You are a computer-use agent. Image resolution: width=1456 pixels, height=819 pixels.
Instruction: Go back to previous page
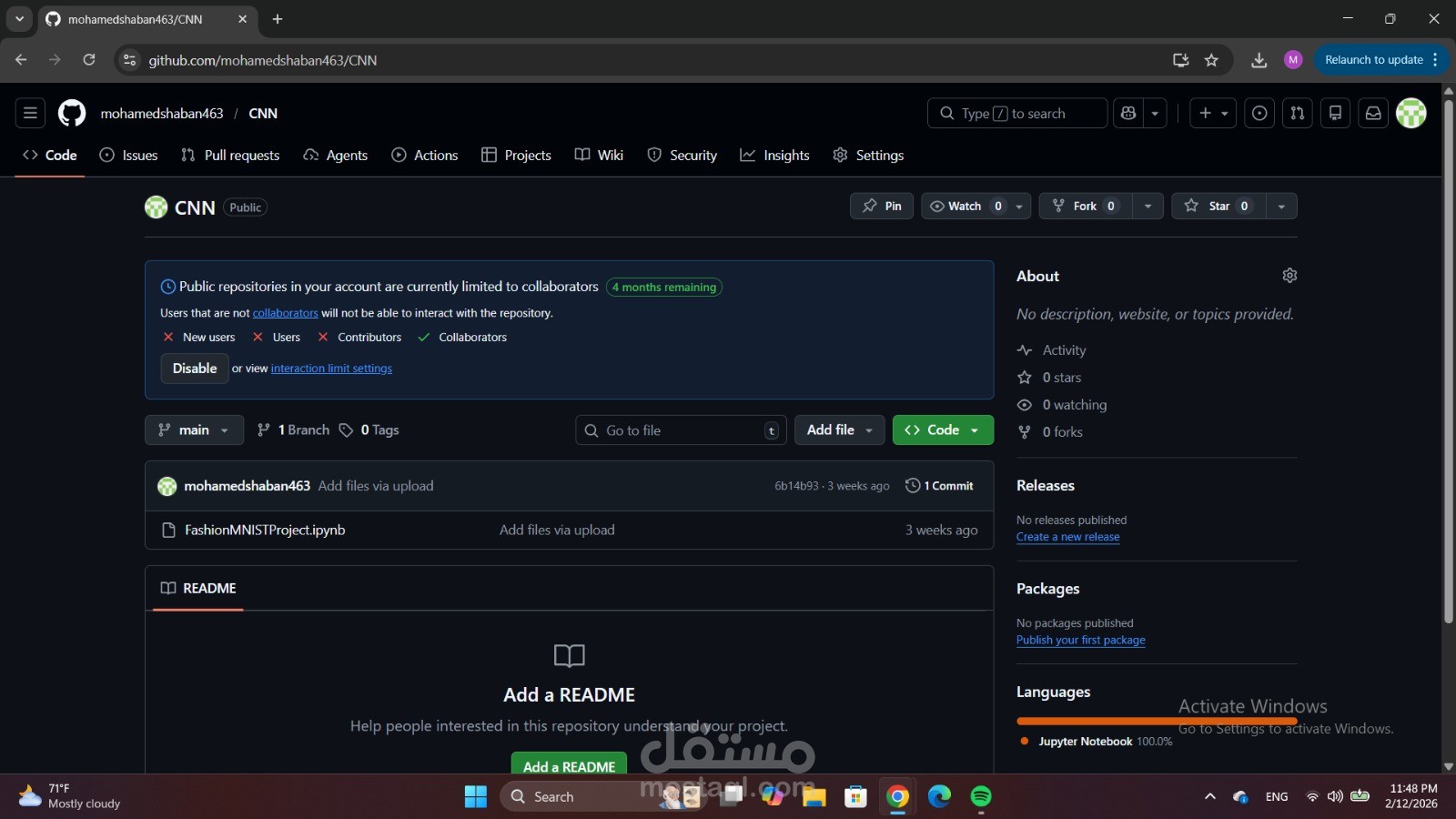pos(21,60)
